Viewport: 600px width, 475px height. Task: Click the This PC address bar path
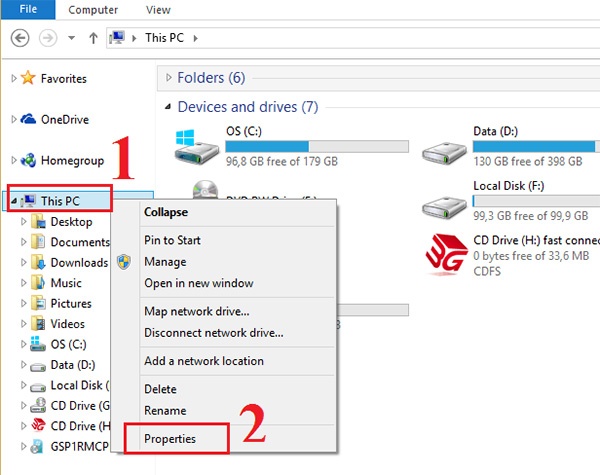(x=167, y=38)
